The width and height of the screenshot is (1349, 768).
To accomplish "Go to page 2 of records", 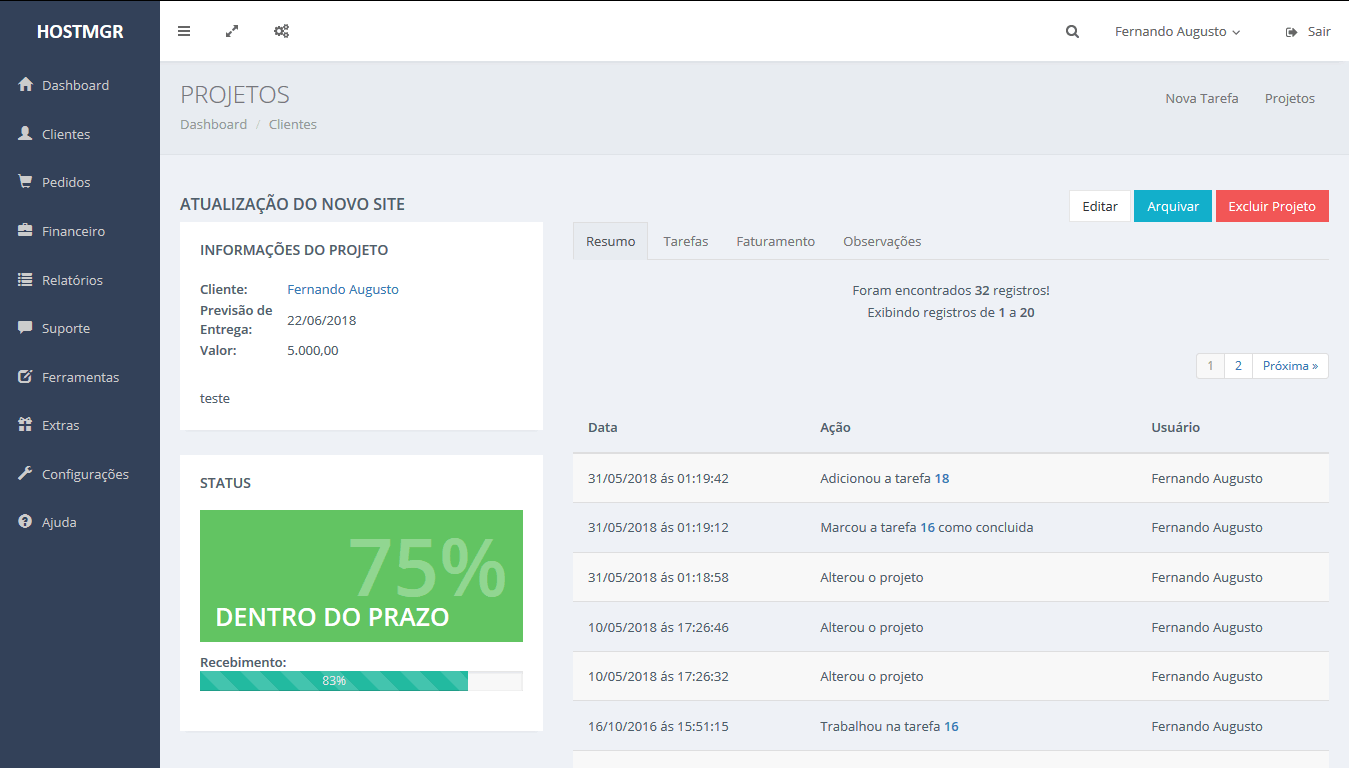I will click(1238, 366).
